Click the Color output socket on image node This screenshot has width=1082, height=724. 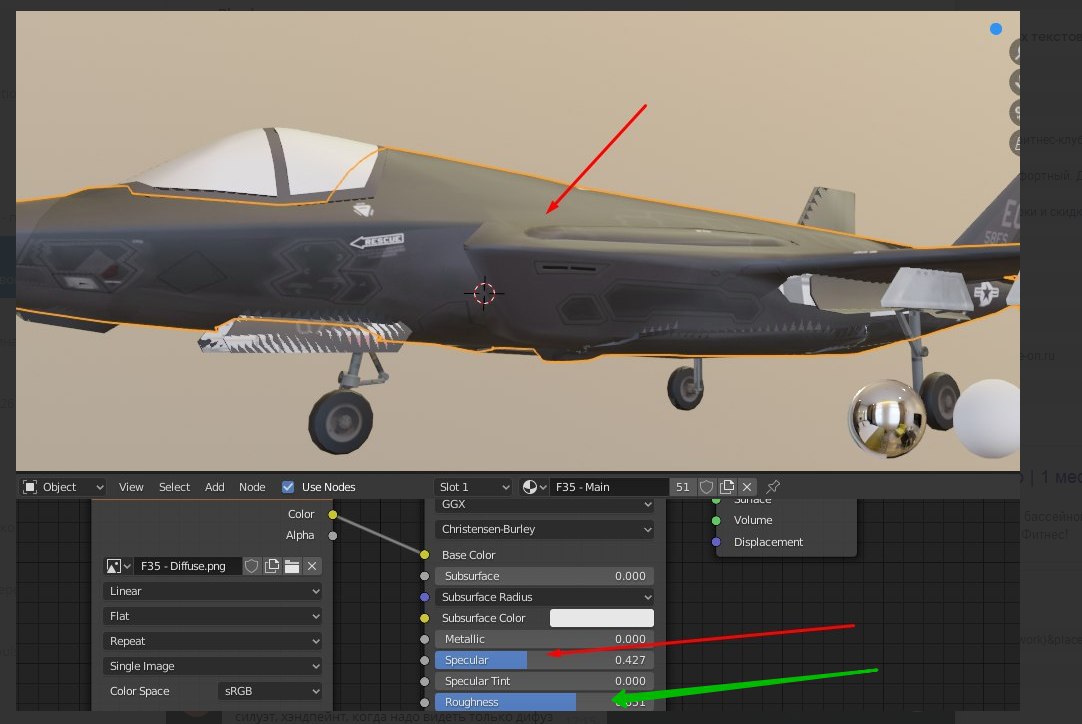(333, 514)
